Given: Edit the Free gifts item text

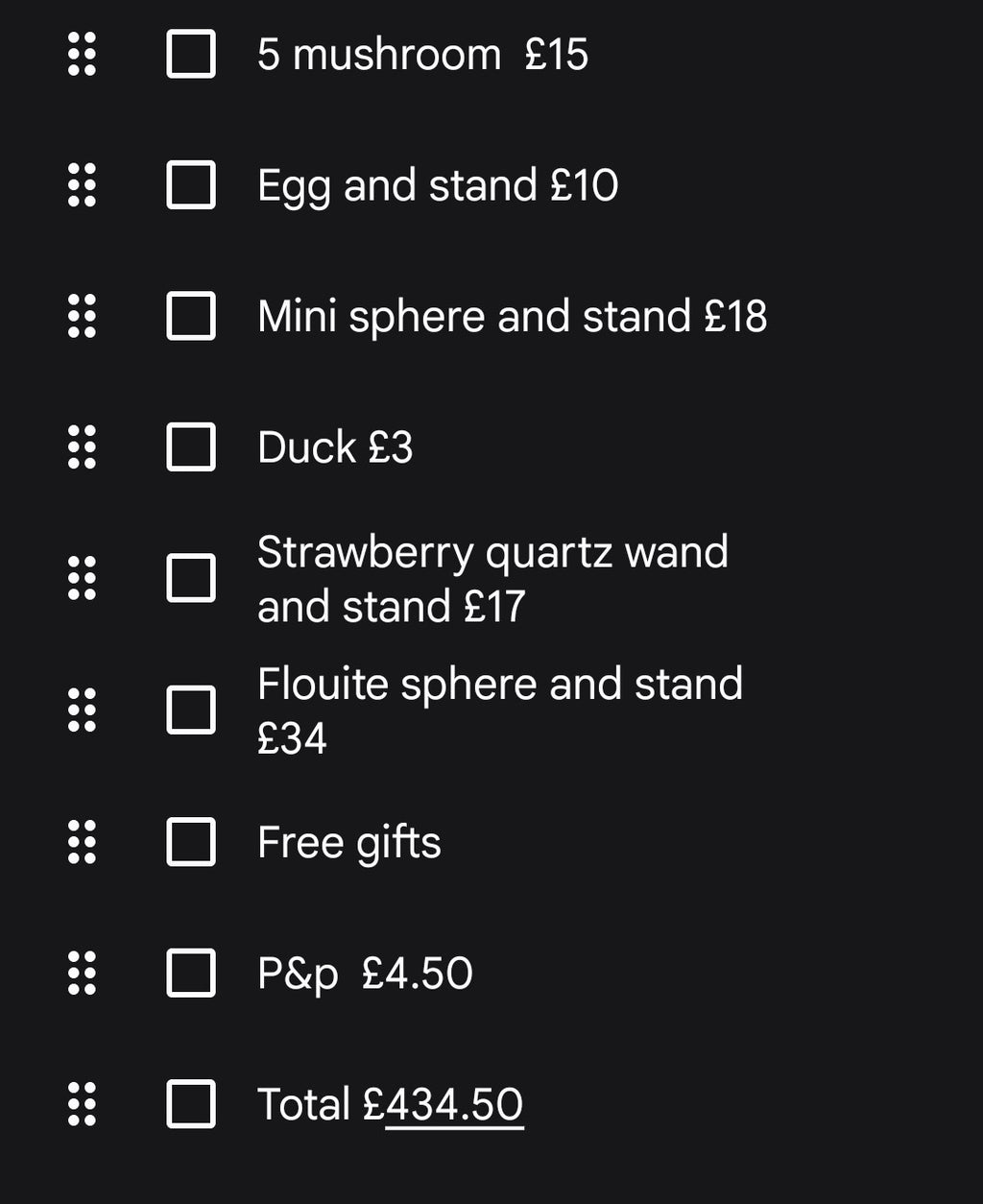Looking at the screenshot, I should tap(349, 843).
